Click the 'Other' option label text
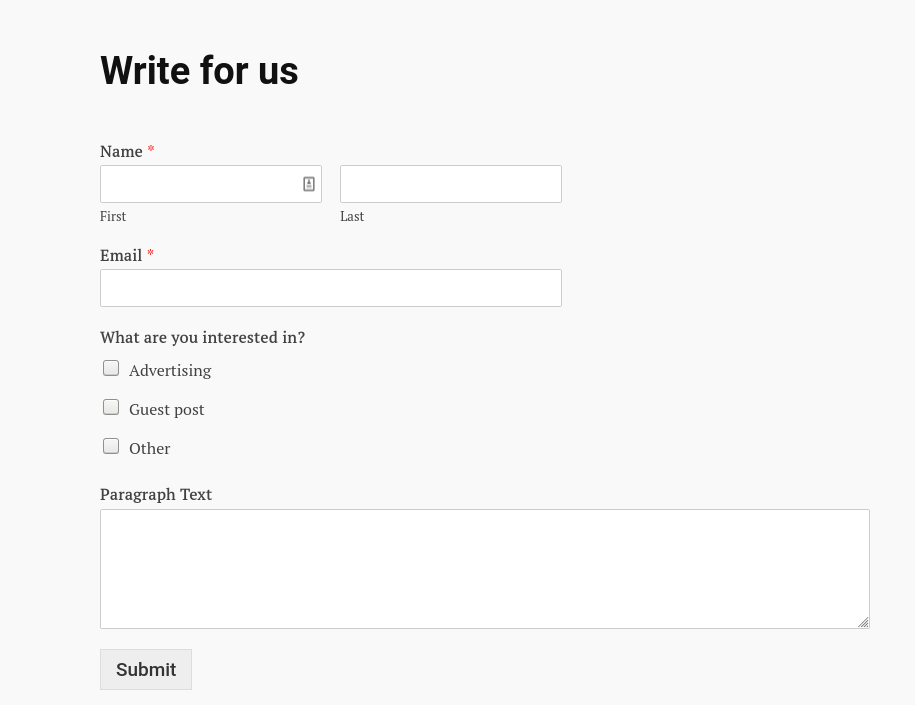The width and height of the screenshot is (915, 705). pos(149,448)
